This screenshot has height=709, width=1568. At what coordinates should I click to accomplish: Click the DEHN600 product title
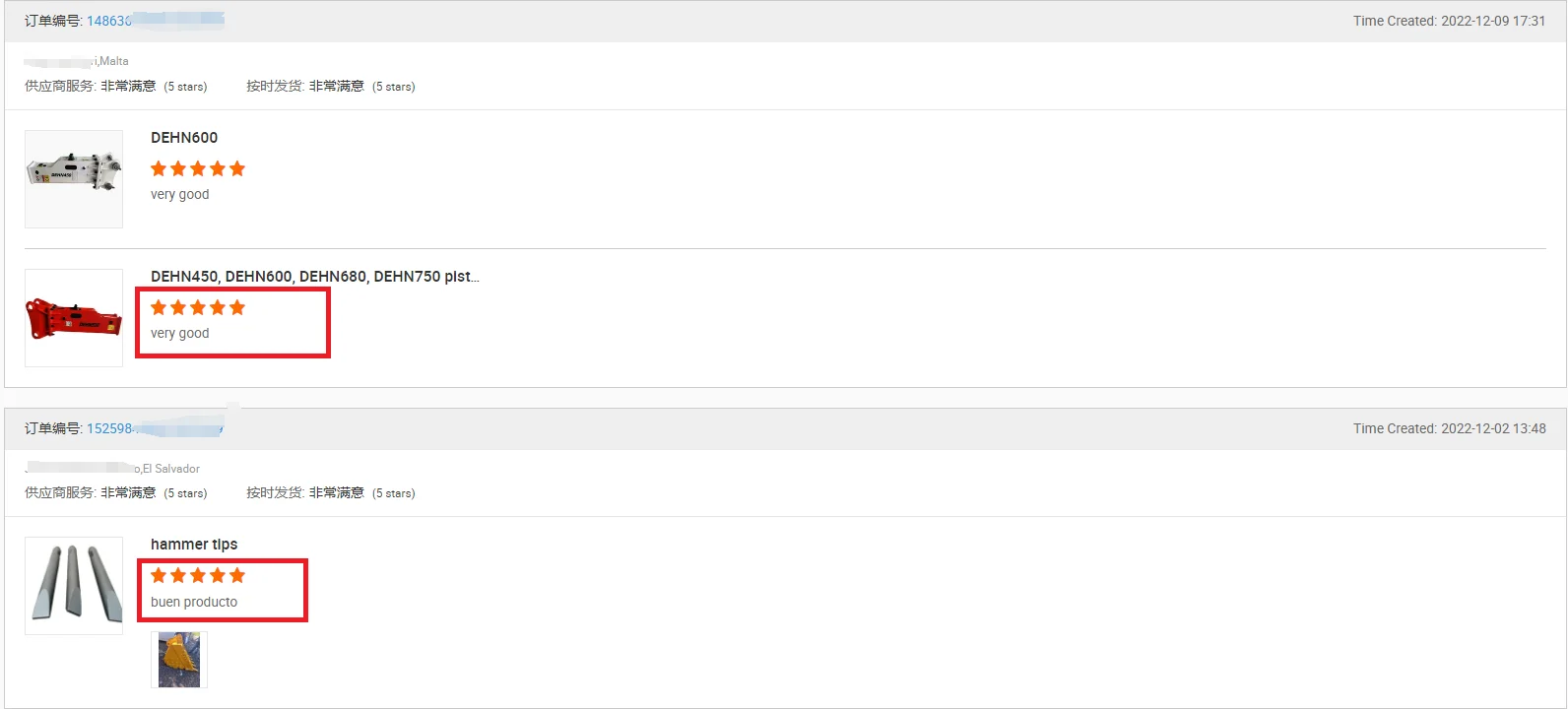click(x=184, y=138)
